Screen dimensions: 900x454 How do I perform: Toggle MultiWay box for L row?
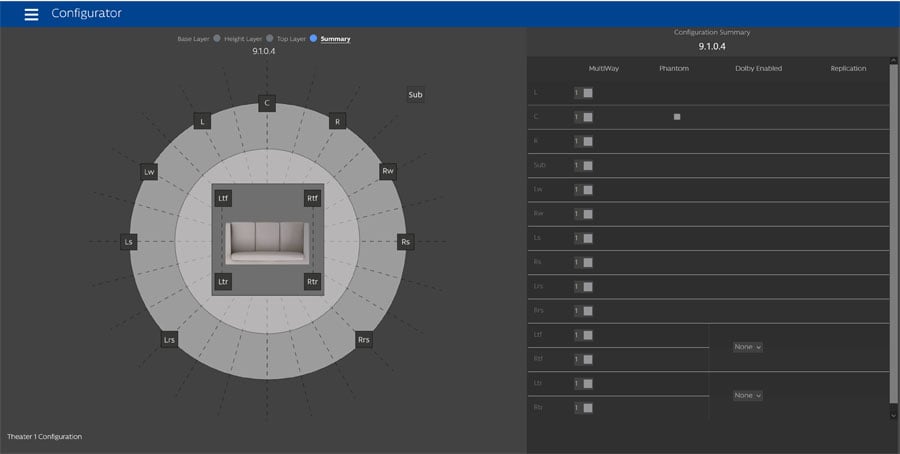click(588, 93)
